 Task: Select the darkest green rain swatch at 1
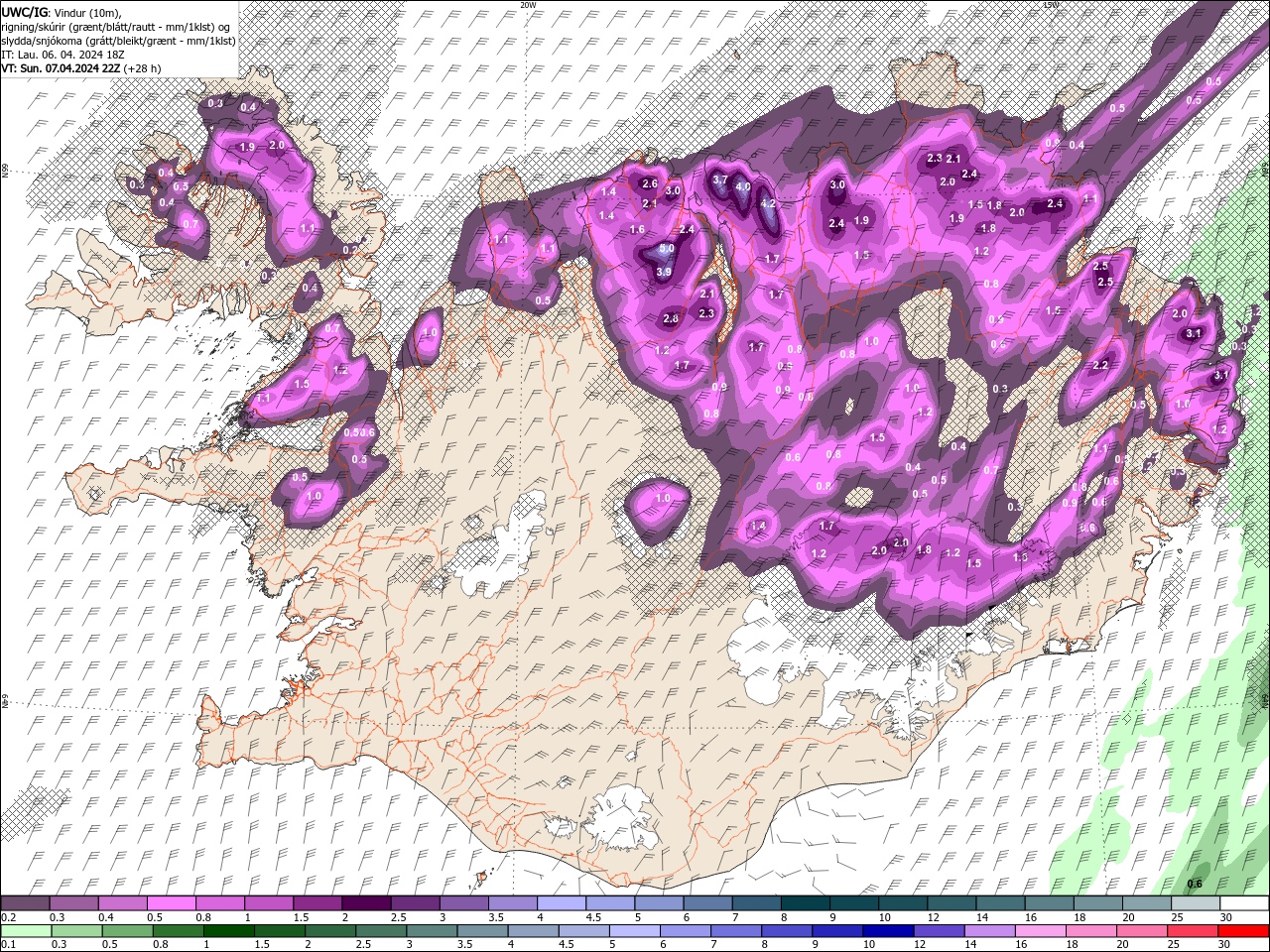click(228, 931)
